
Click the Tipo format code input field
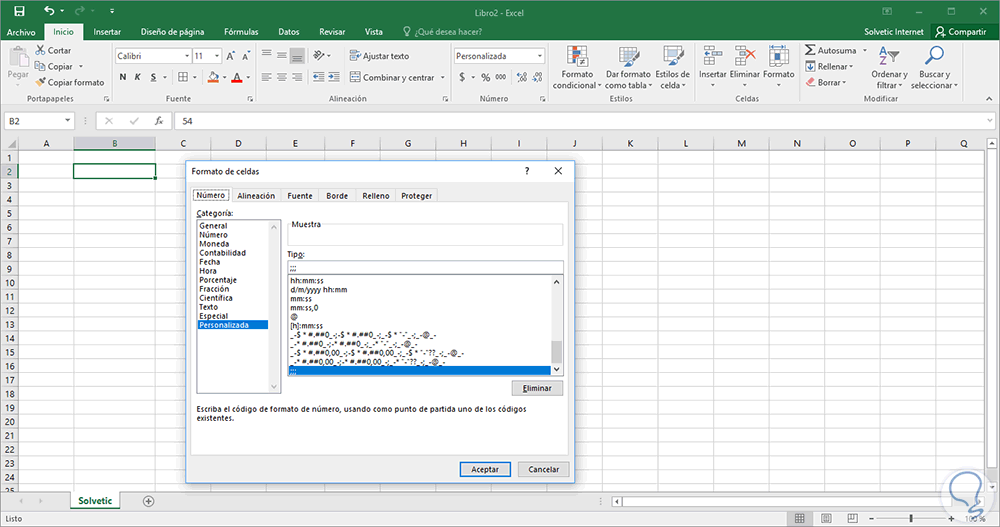click(424, 267)
